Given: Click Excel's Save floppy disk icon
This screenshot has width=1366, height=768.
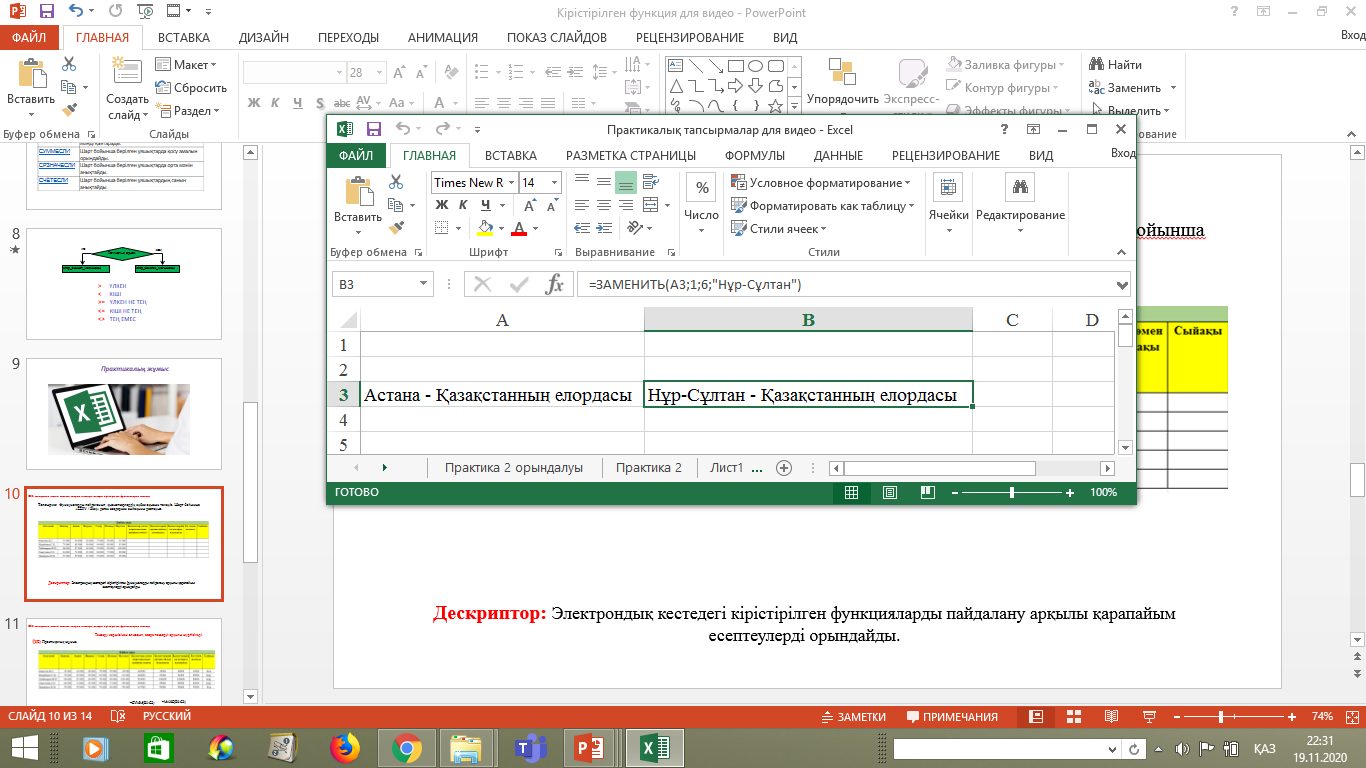Looking at the screenshot, I should point(374,129).
